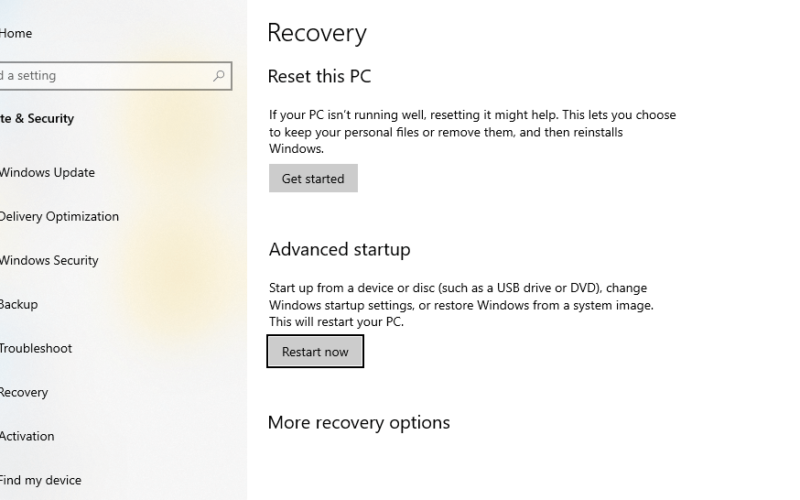
Task: Select Recovery in the sidebar list
Action: [24, 392]
